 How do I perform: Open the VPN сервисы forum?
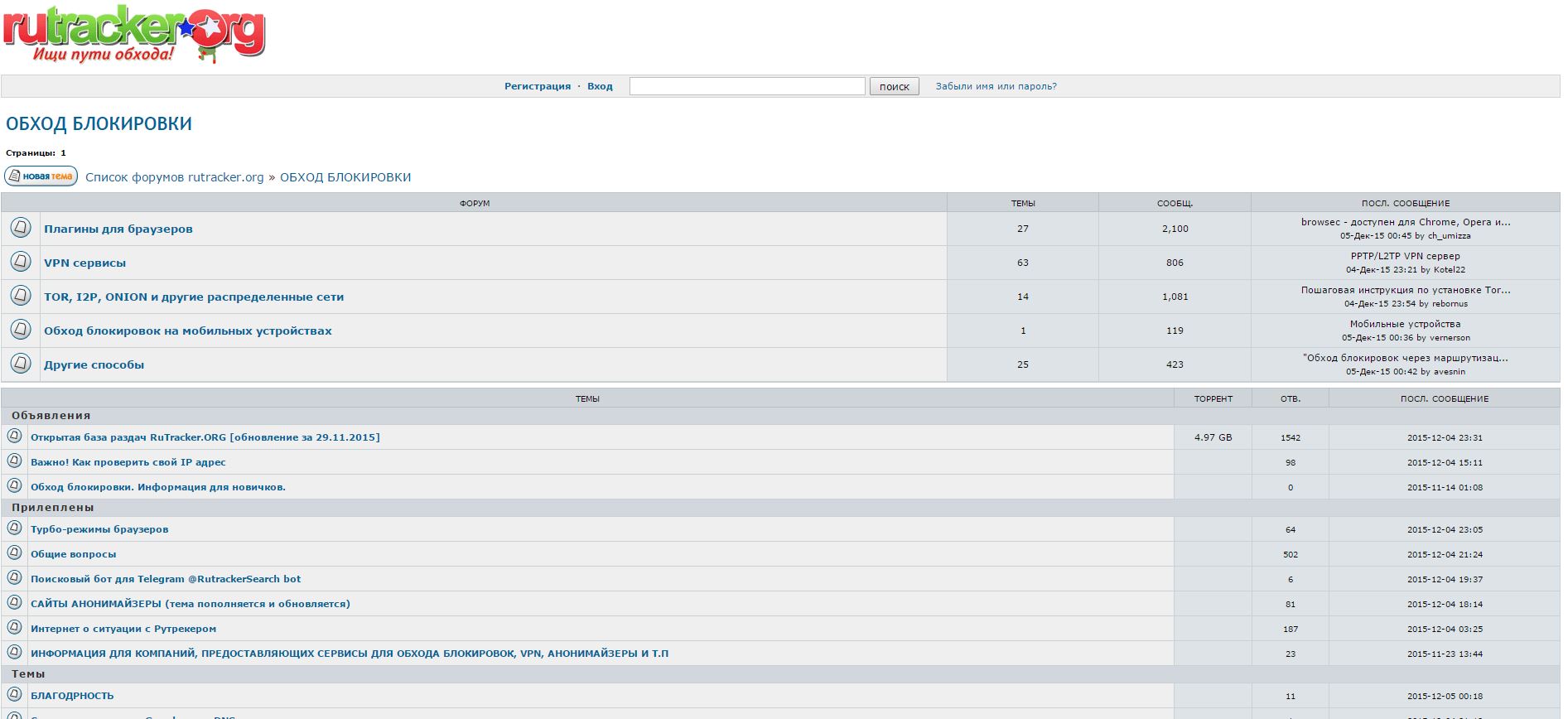click(85, 263)
